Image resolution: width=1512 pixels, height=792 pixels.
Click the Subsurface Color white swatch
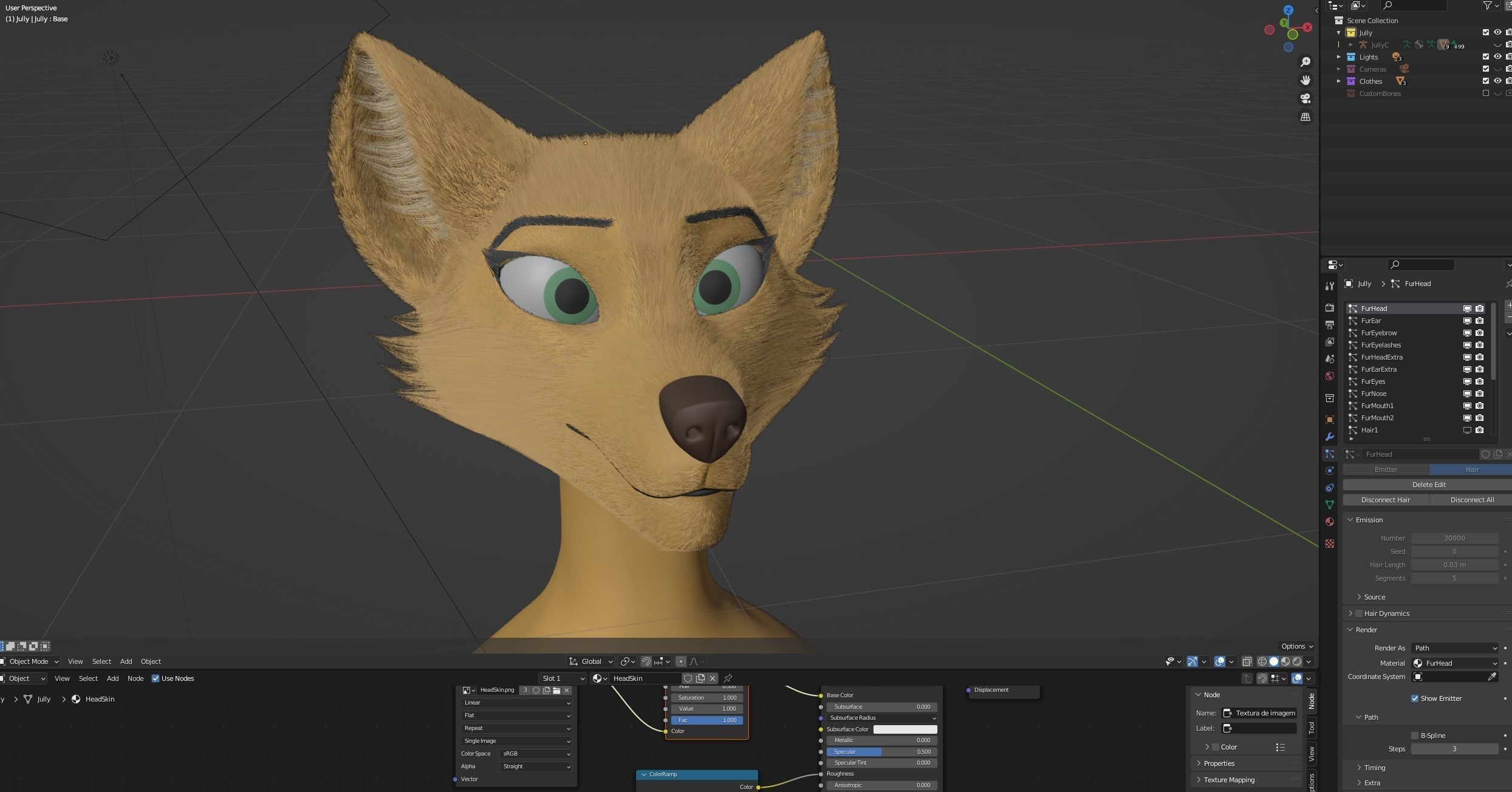[905, 729]
